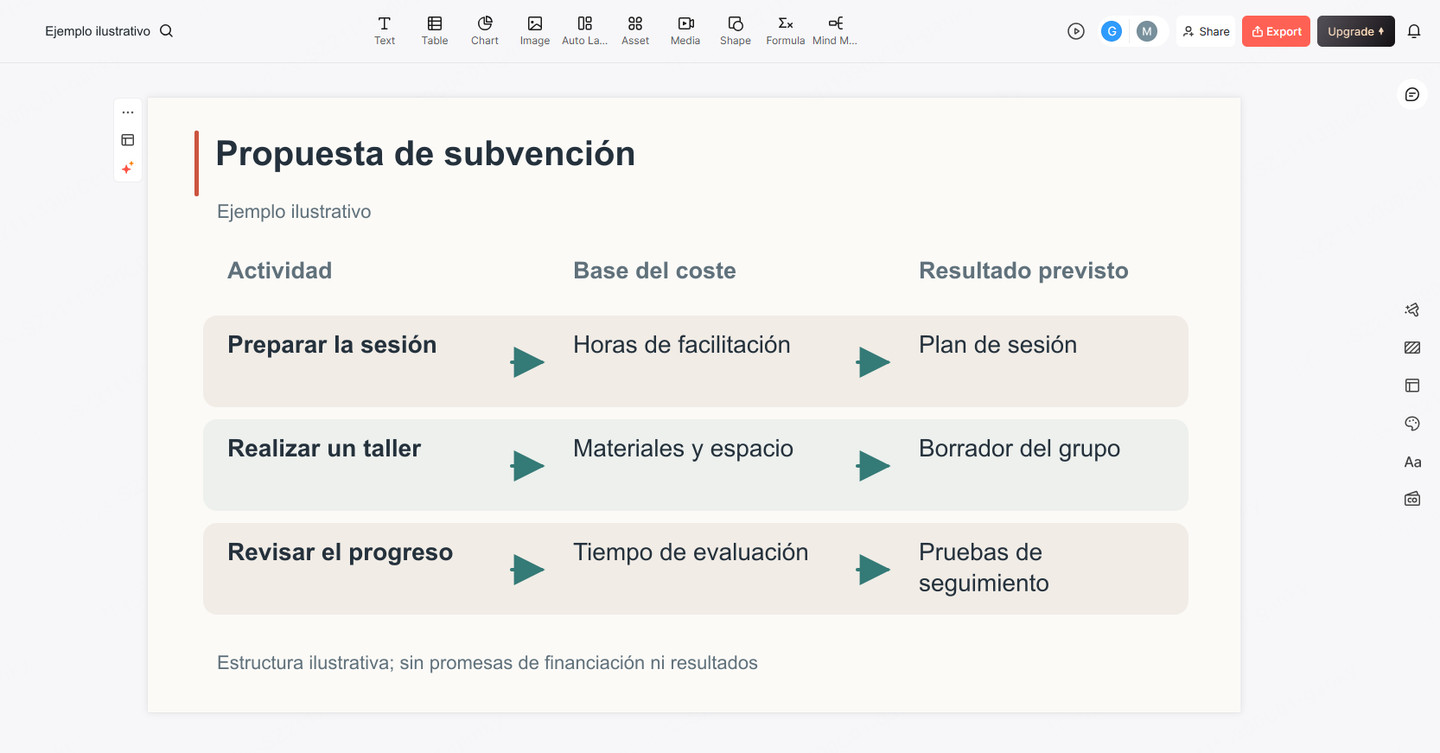Select arrow after 'Preparar la sesión'
Viewport: 1440px width, 753px height.
click(x=527, y=362)
